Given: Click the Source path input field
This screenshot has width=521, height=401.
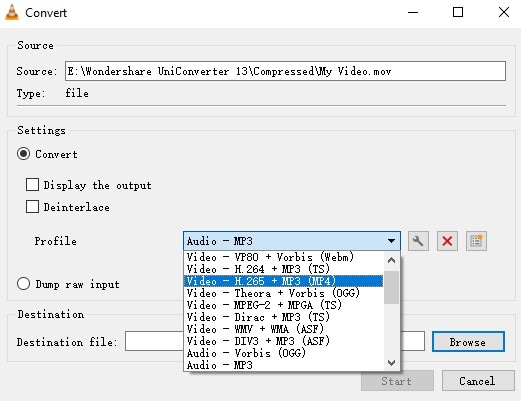Looking at the screenshot, I should click(285, 71).
